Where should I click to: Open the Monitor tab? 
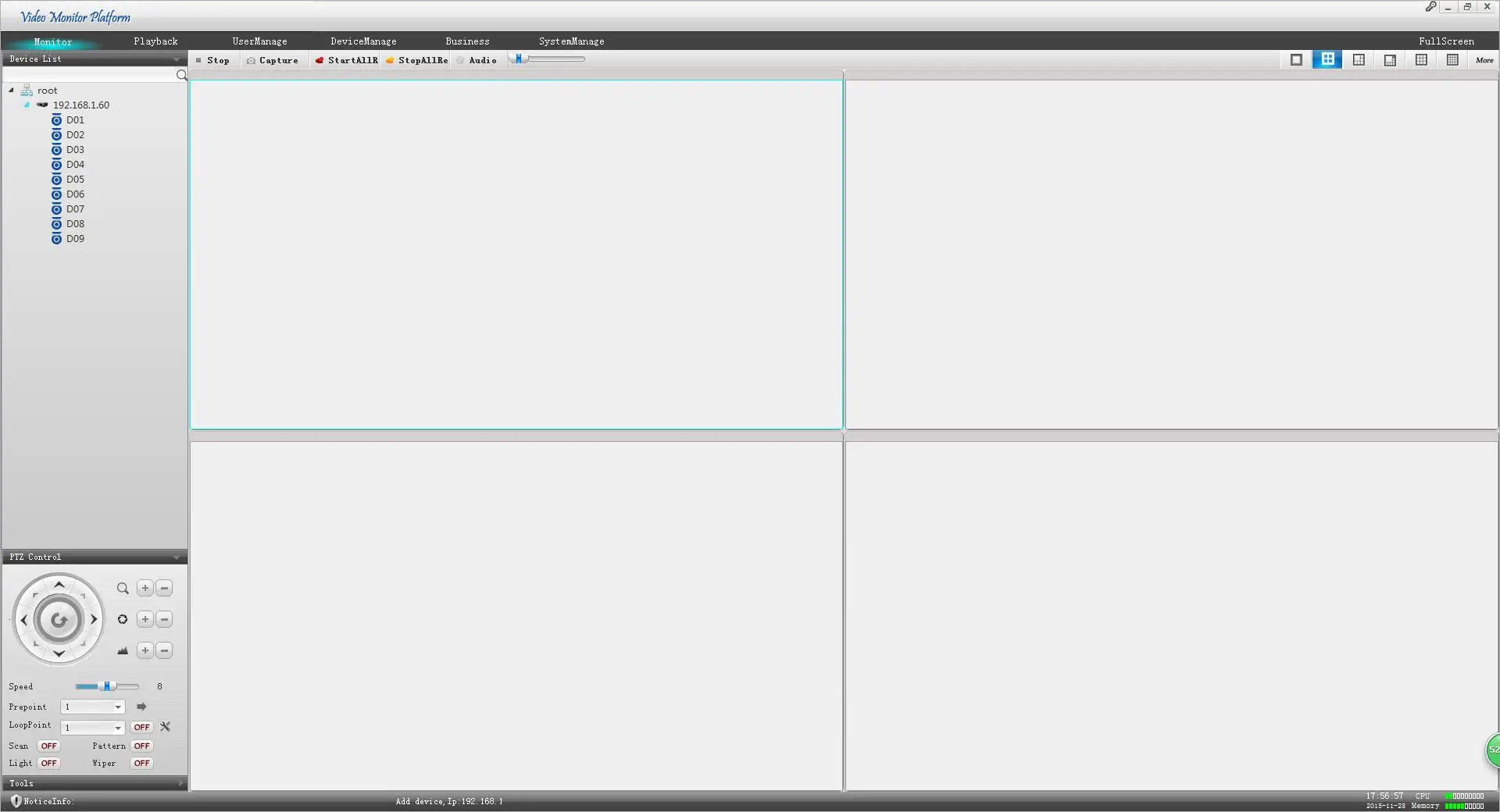52,42
